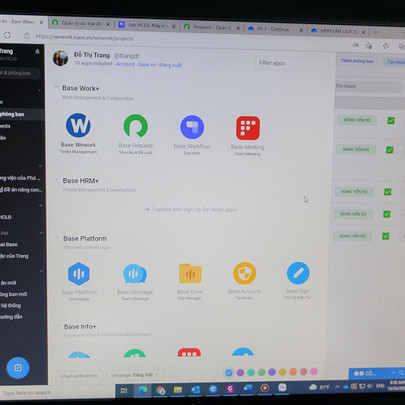Image resolution: width=405 pixels, height=405 pixels.
Task: Launch the Base Platform homepage icon
Action: (79, 274)
